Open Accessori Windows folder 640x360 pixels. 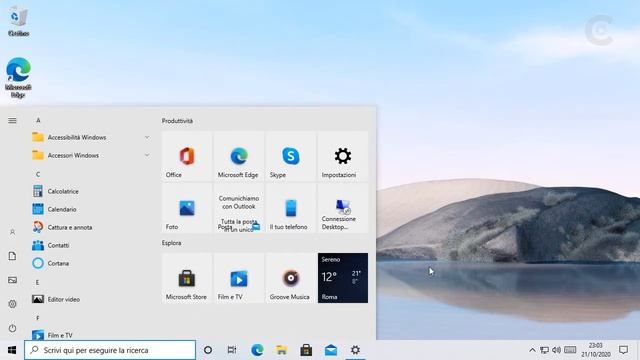tap(91, 155)
